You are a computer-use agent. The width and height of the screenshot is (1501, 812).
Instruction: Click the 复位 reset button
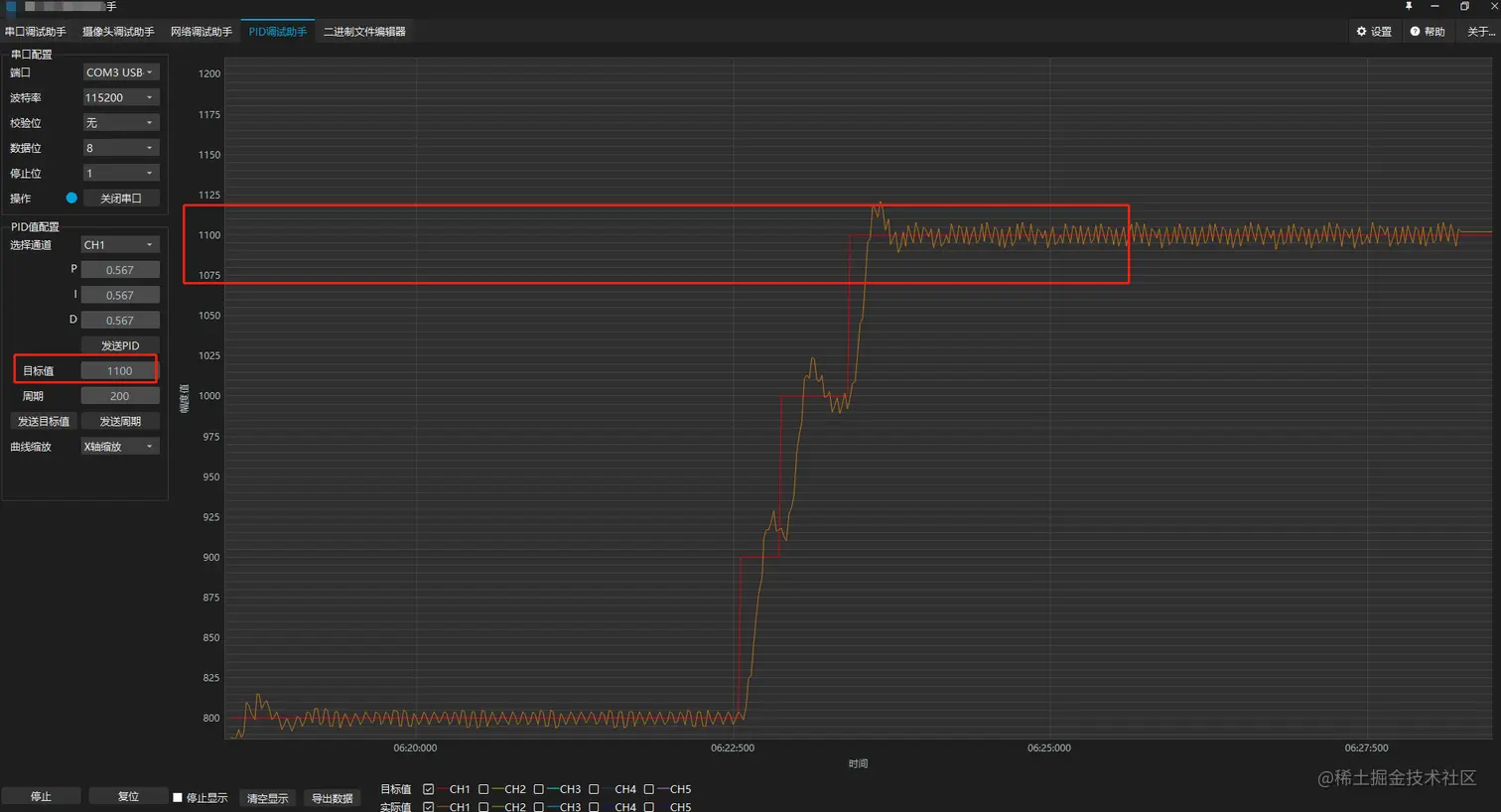pyautogui.click(x=128, y=796)
